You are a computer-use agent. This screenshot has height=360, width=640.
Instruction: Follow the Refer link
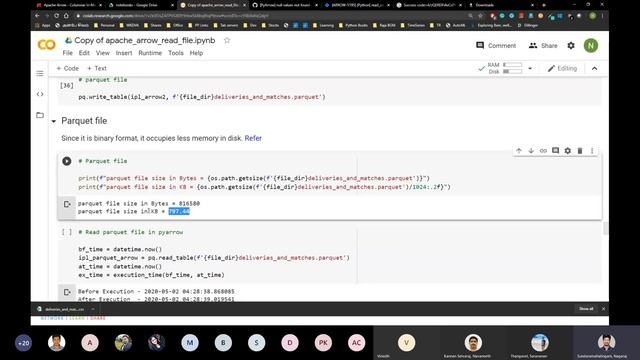click(253, 138)
